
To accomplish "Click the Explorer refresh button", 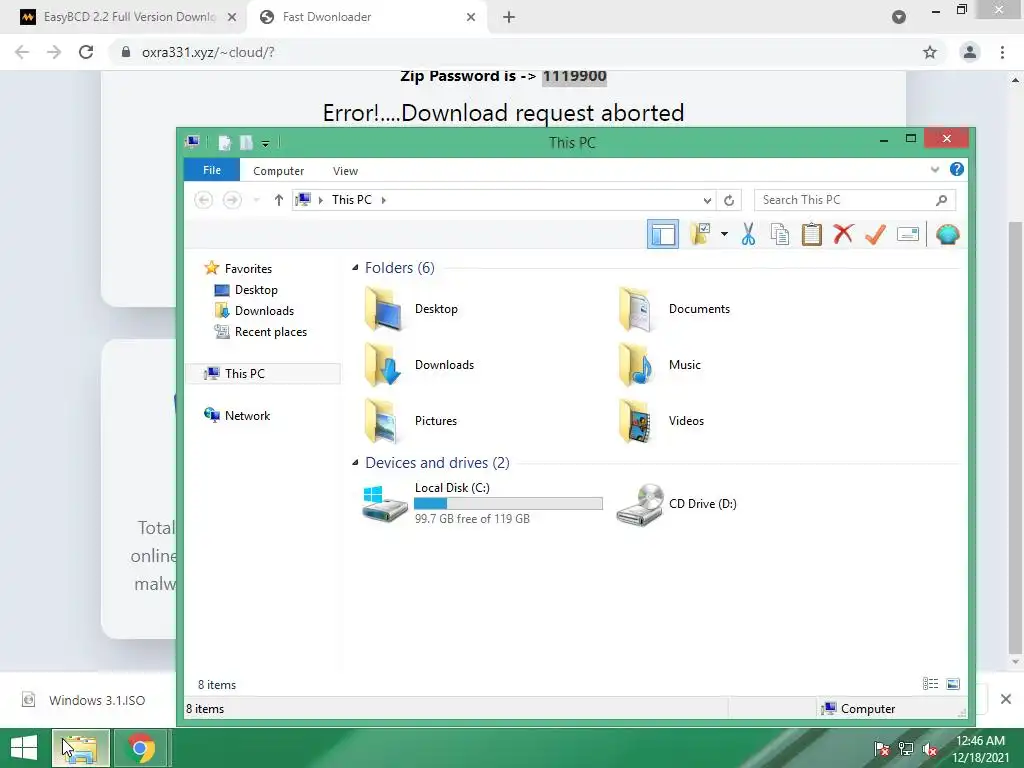I will point(729,200).
